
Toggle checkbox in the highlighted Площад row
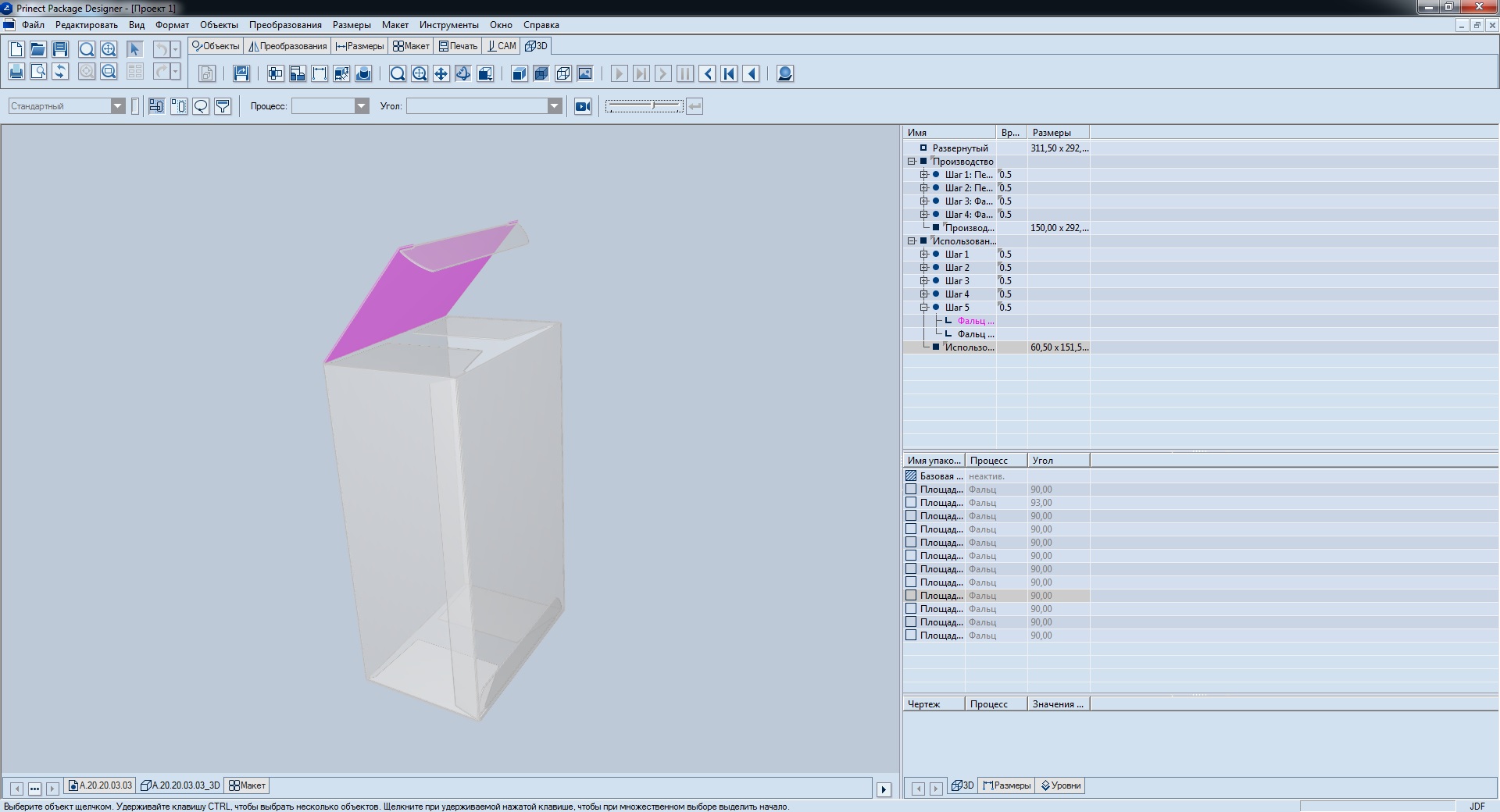coord(911,595)
